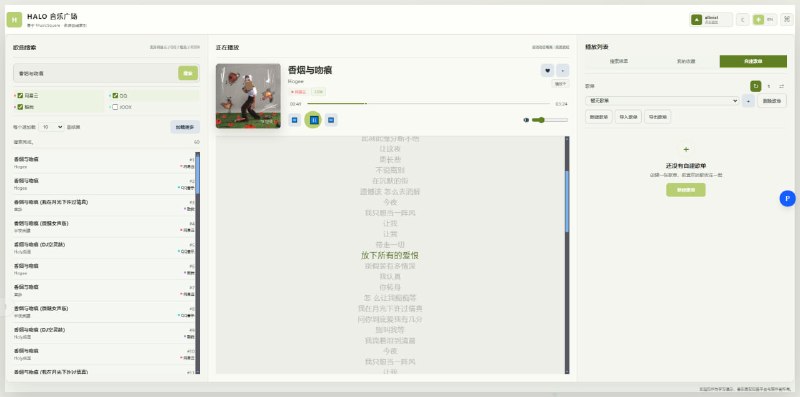Click the green H logo of HALO 音乐广场

click(x=14, y=19)
